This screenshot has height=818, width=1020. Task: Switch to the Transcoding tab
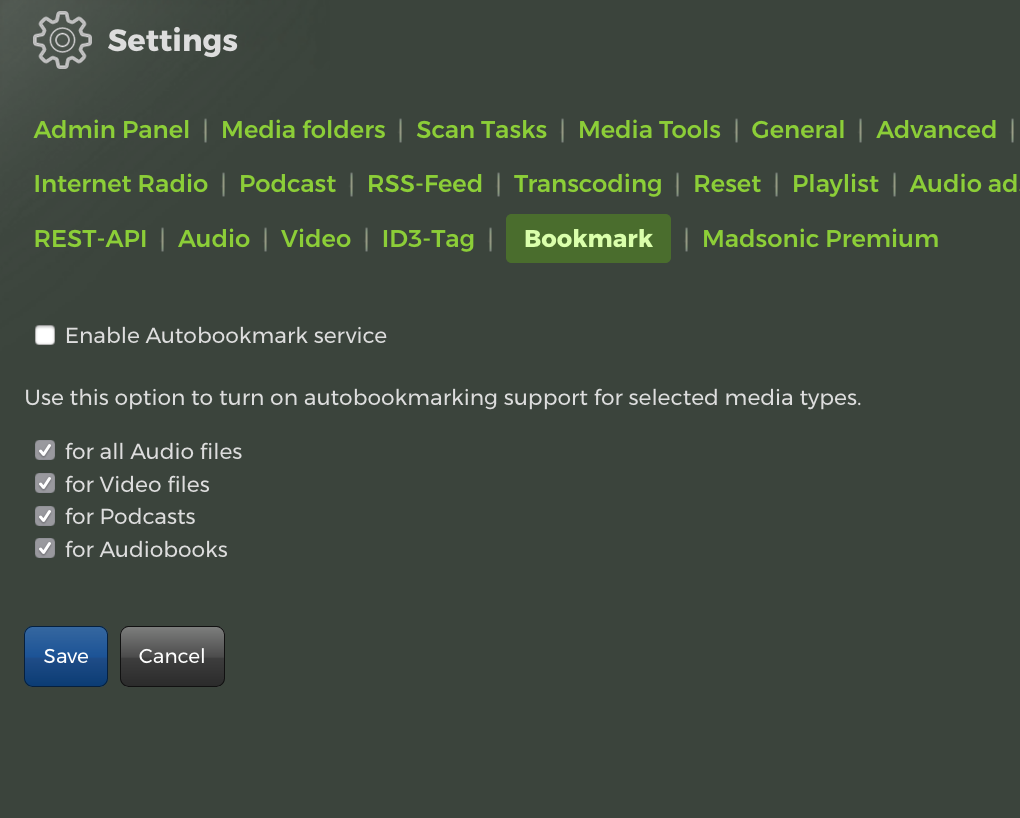pyautogui.click(x=588, y=184)
